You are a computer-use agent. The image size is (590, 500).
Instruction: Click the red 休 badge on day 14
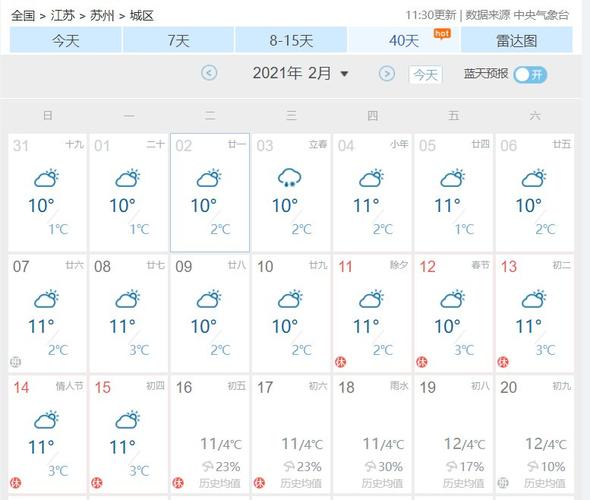point(16,482)
